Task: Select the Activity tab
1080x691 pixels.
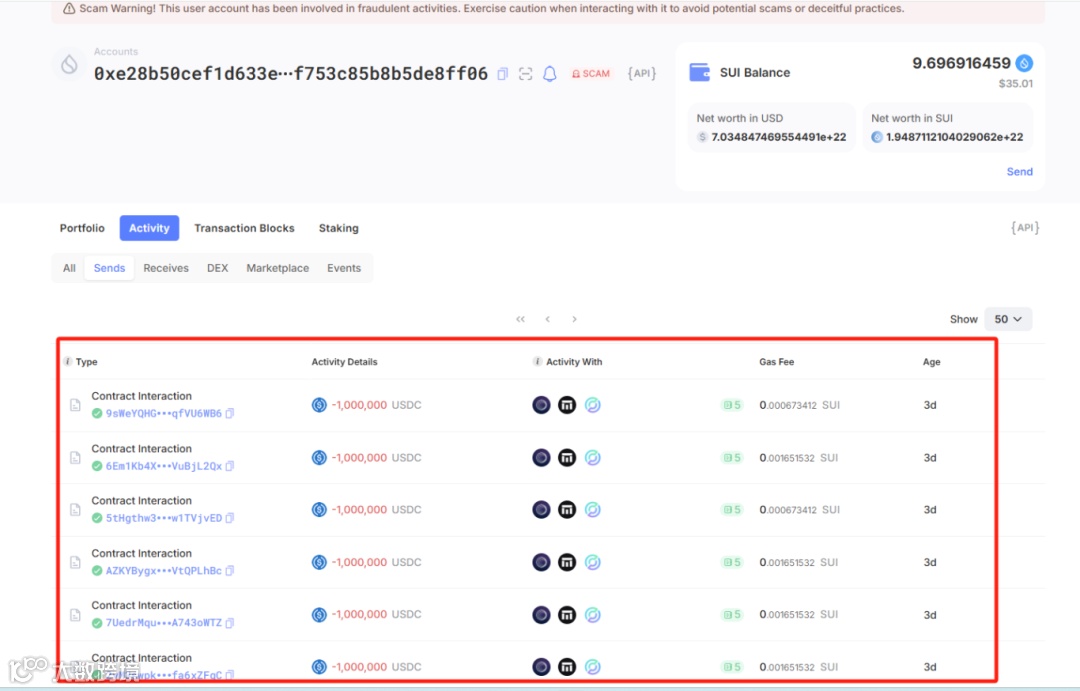Action: pyautogui.click(x=149, y=228)
